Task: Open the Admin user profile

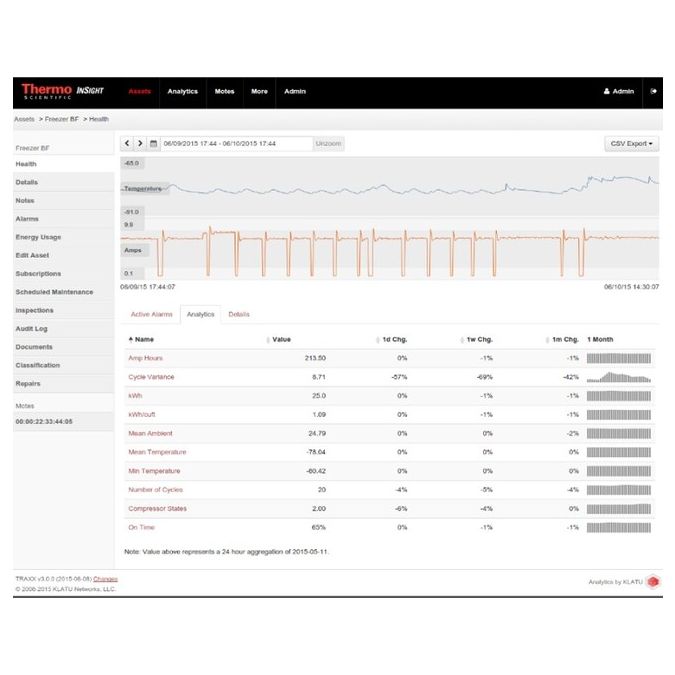Action: tap(619, 91)
